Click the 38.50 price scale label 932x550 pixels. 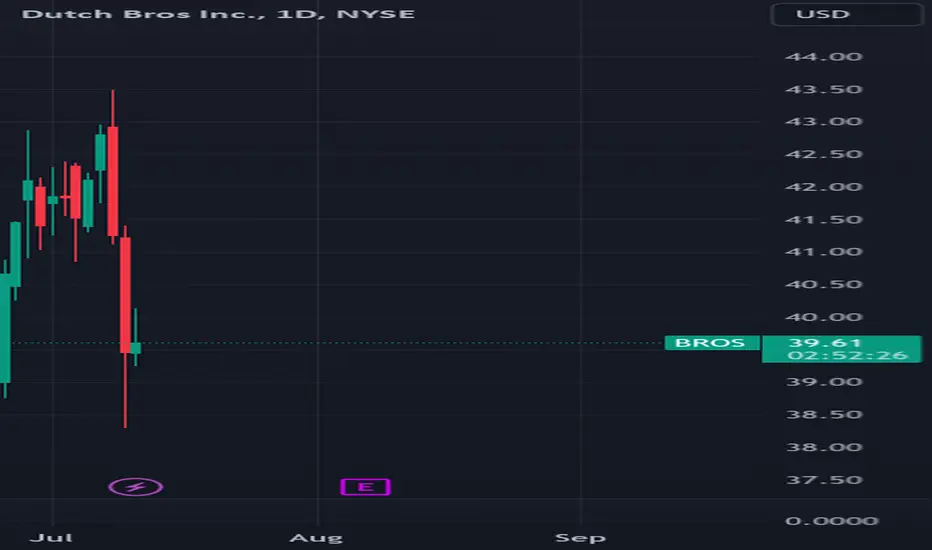tap(823, 414)
